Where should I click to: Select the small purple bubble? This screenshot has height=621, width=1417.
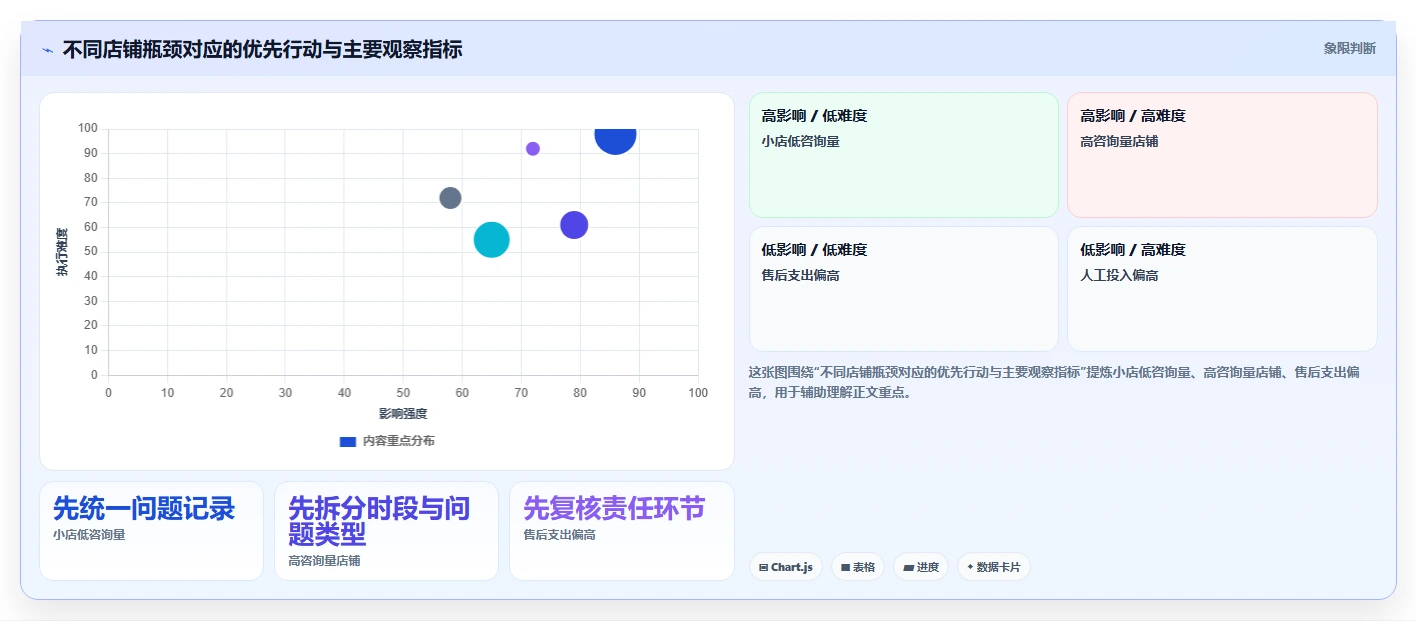pos(533,149)
